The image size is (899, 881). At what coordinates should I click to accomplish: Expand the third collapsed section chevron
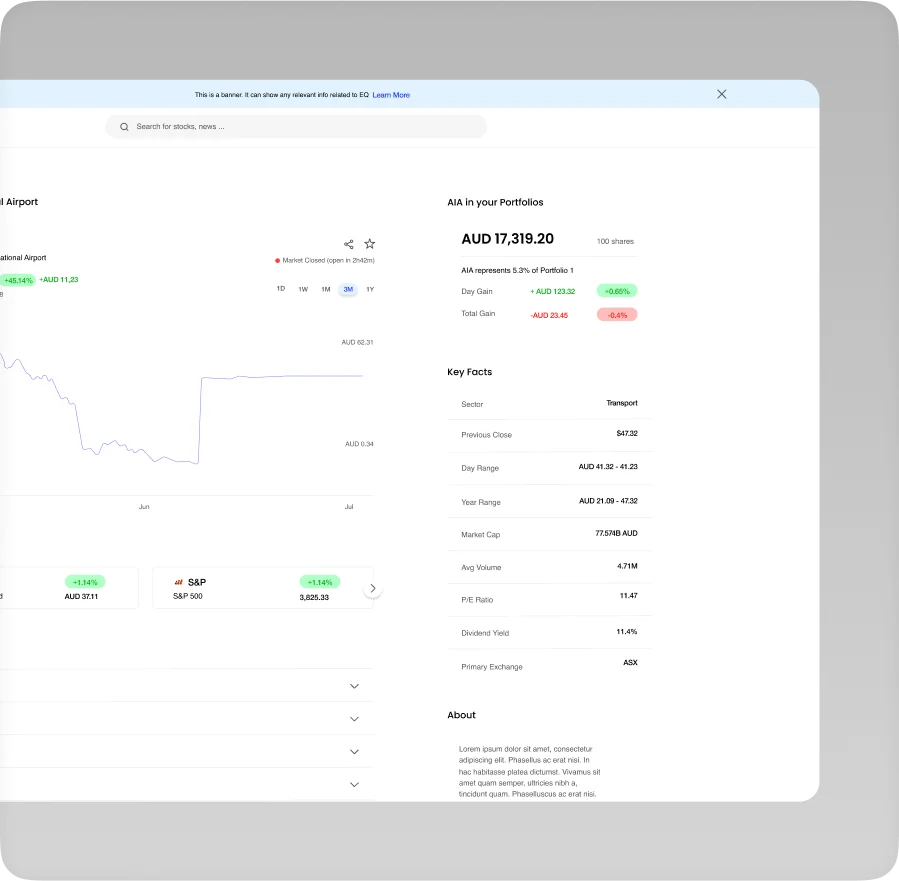coord(354,751)
